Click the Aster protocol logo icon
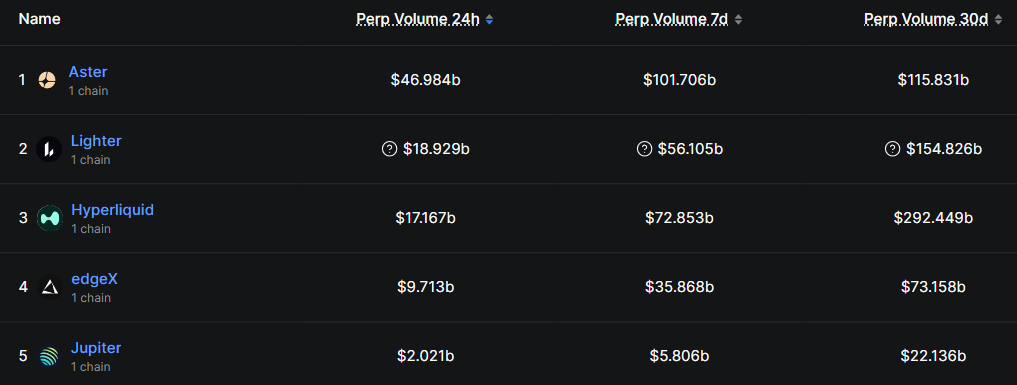Screen dimensions: 1017x385 [x=47, y=80]
